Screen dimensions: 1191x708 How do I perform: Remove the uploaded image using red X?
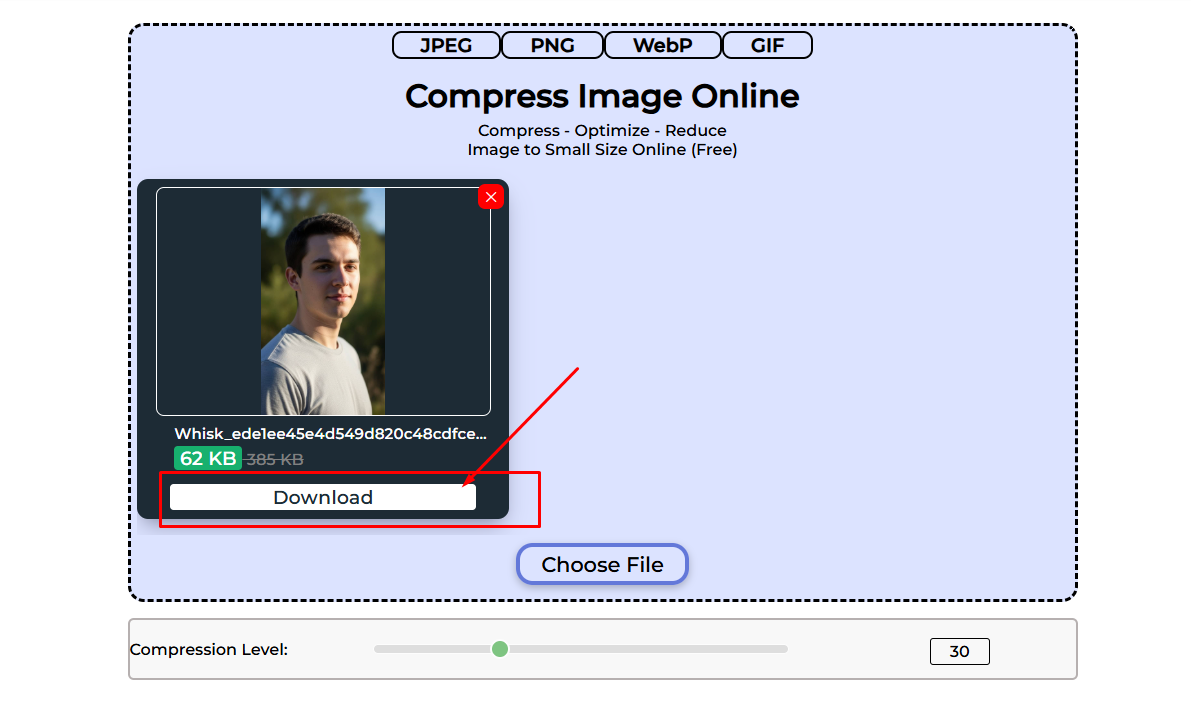coord(491,197)
